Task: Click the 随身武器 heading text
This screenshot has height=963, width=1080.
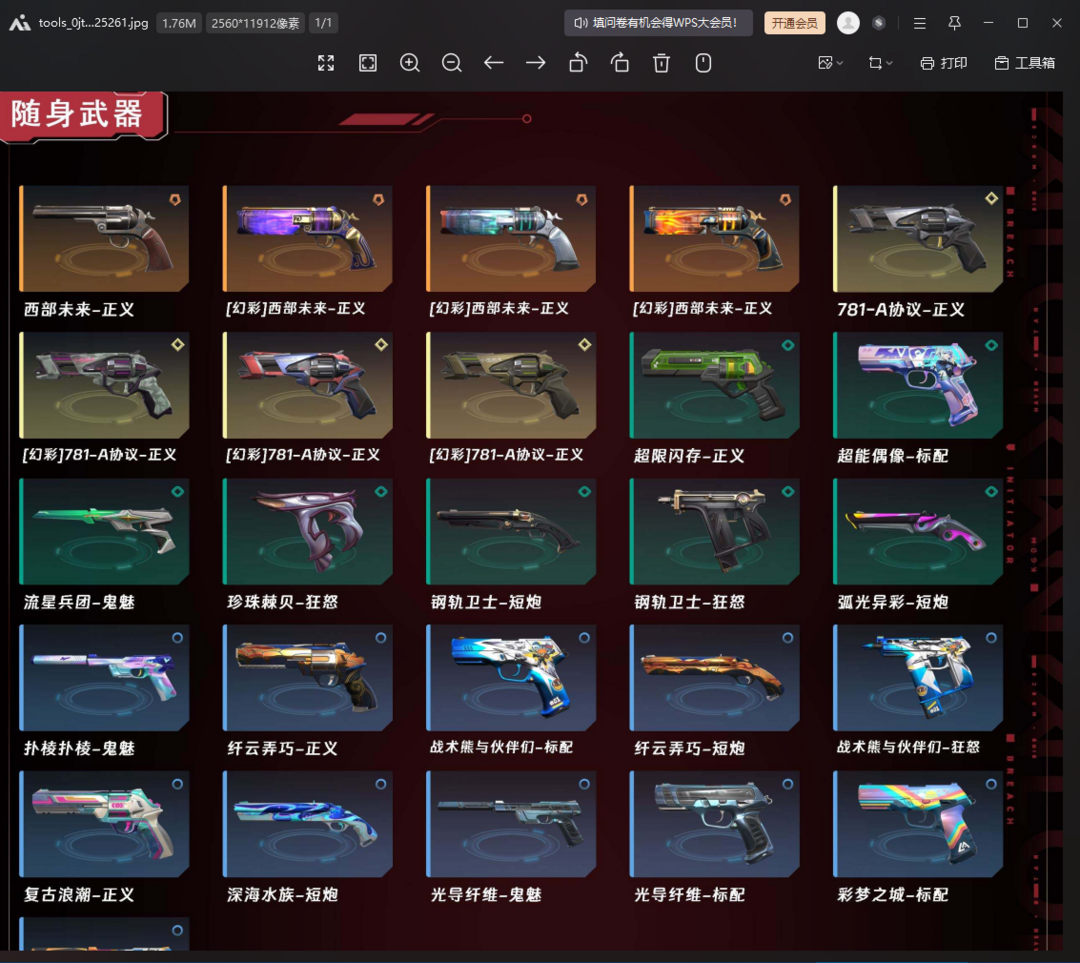Action: 77,114
